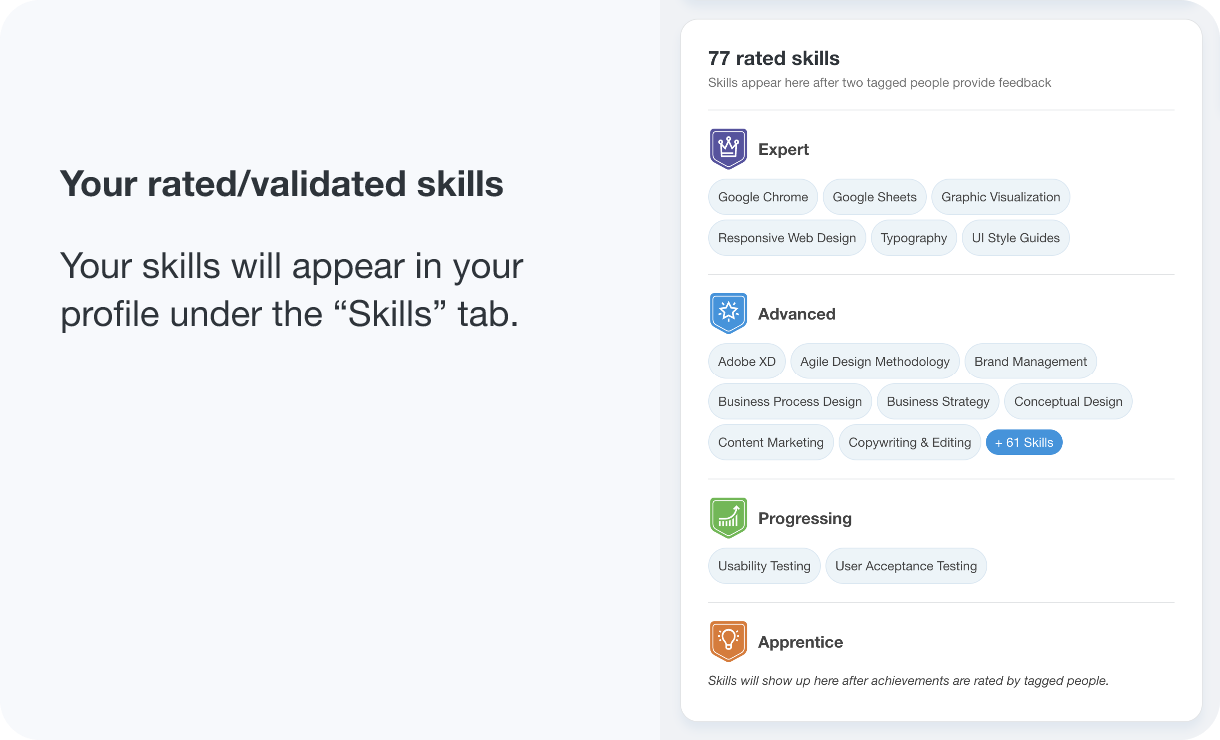Choose the Typography skill chip
This screenshot has height=740, width=1220.
point(914,238)
